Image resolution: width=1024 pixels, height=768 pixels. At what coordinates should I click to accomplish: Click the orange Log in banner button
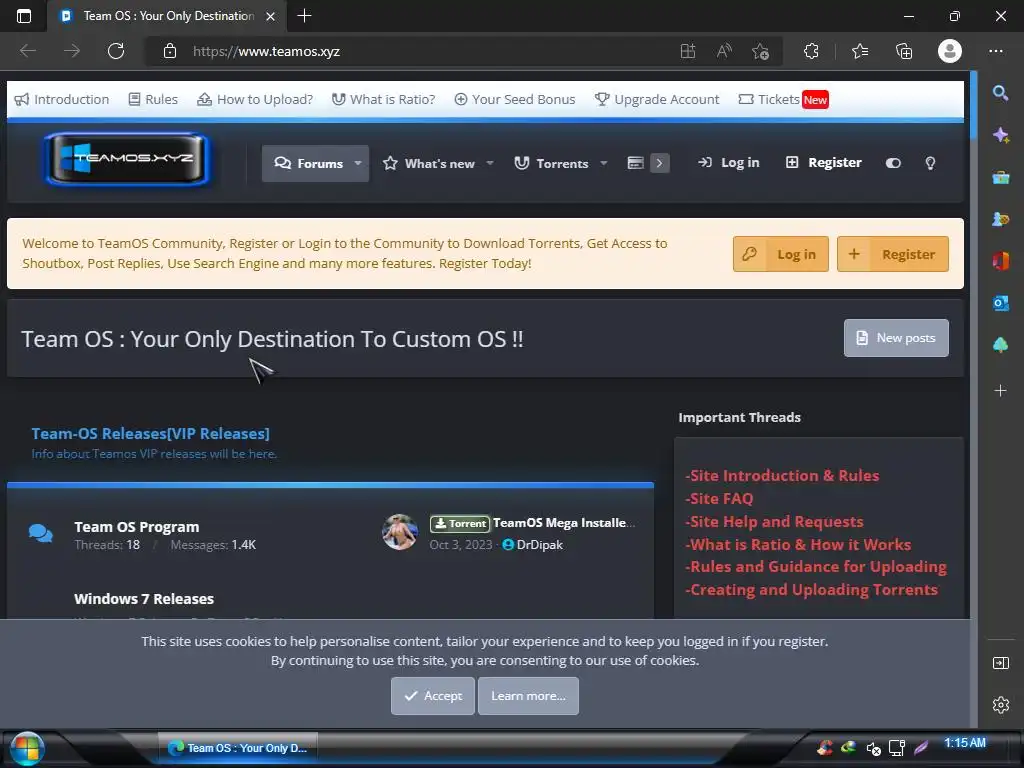pyautogui.click(x=780, y=254)
